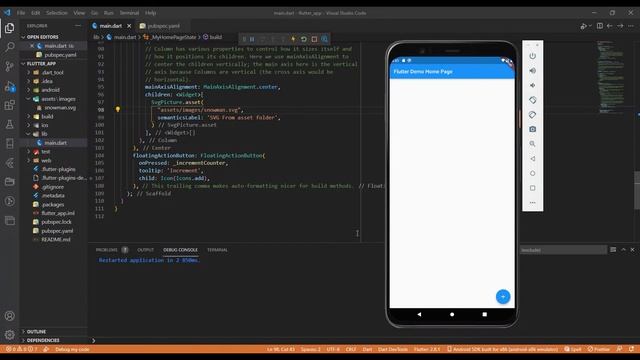The width and height of the screenshot is (640, 360).
Task: Open Dart DevTools widget inspector icon
Action: pyautogui.click(x=325, y=39)
